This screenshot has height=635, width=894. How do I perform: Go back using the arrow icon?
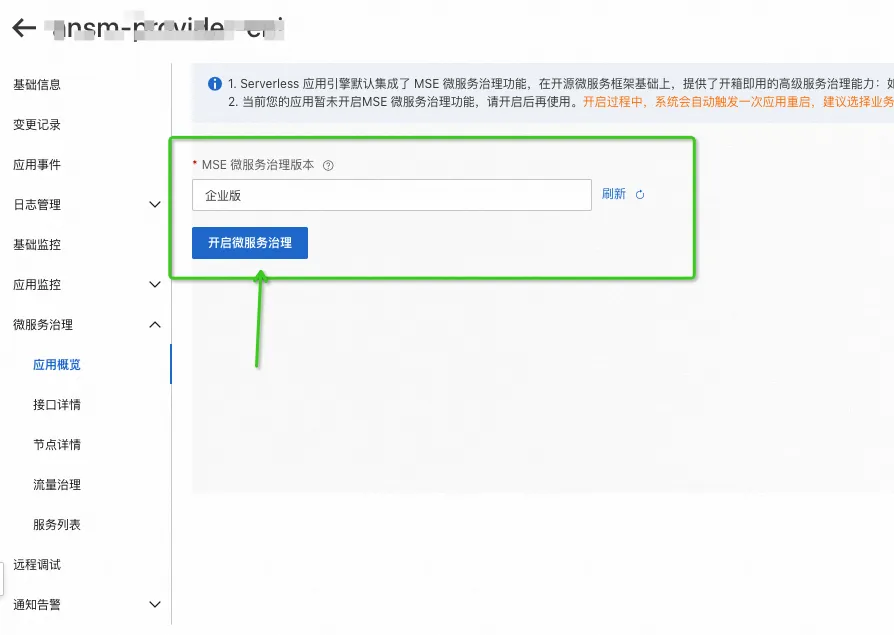pyautogui.click(x=24, y=27)
